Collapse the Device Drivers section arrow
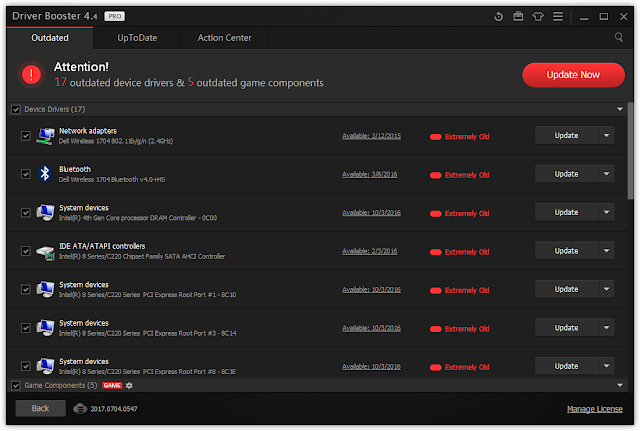640x431 pixels. click(x=620, y=109)
